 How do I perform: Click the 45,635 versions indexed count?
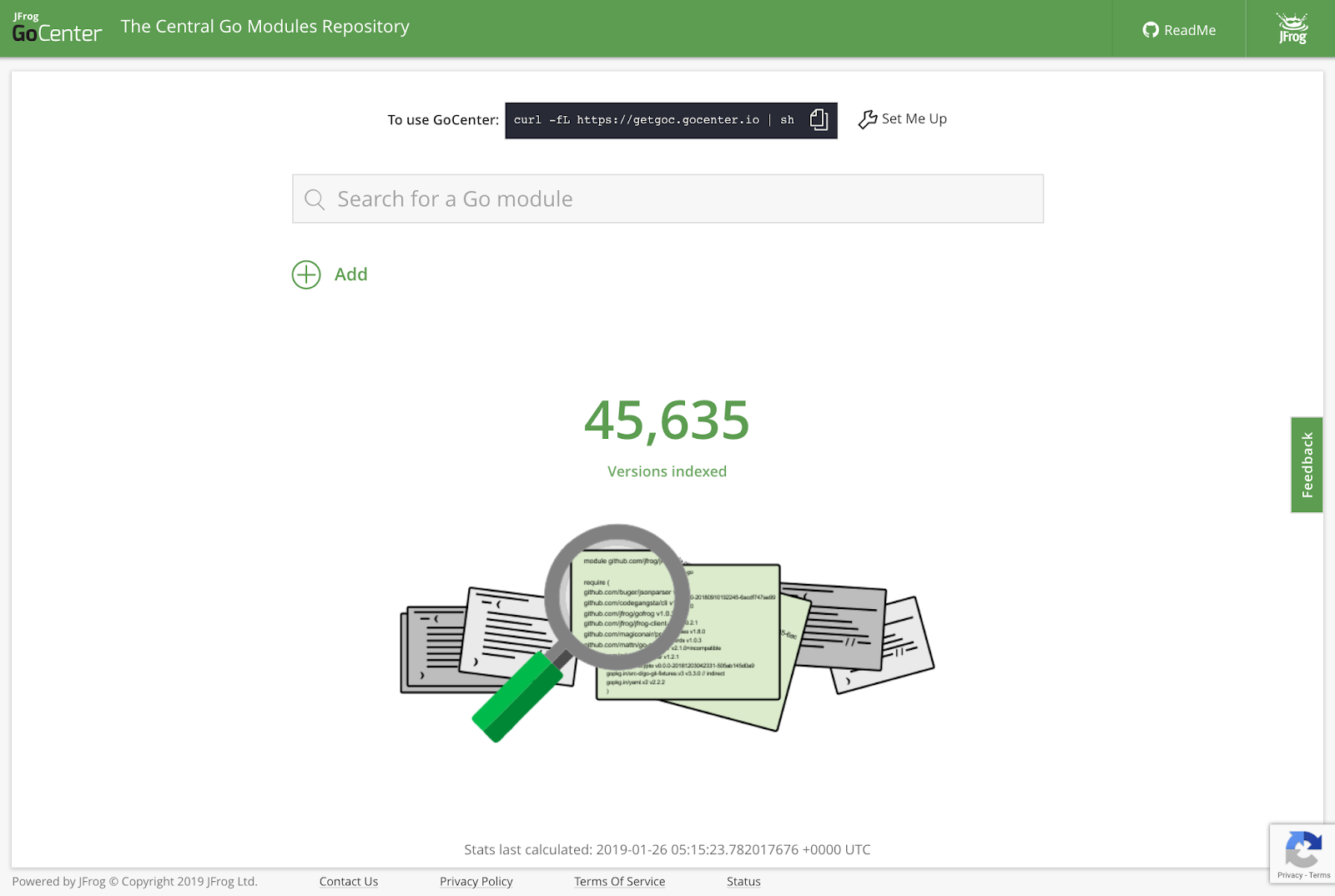[x=667, y=420]
